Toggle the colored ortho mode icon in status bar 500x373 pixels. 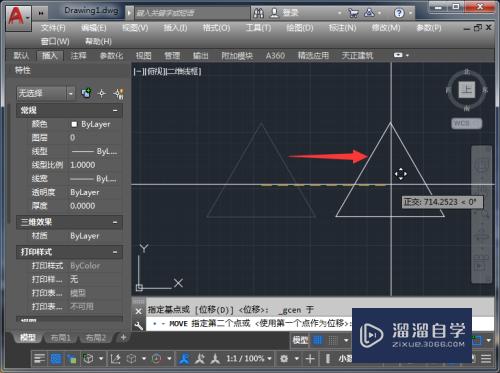coord(72,359)
